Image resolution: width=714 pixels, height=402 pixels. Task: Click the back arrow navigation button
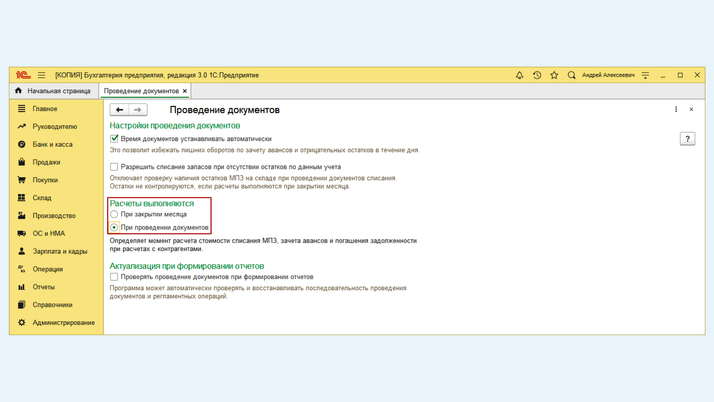click(119, 110)
